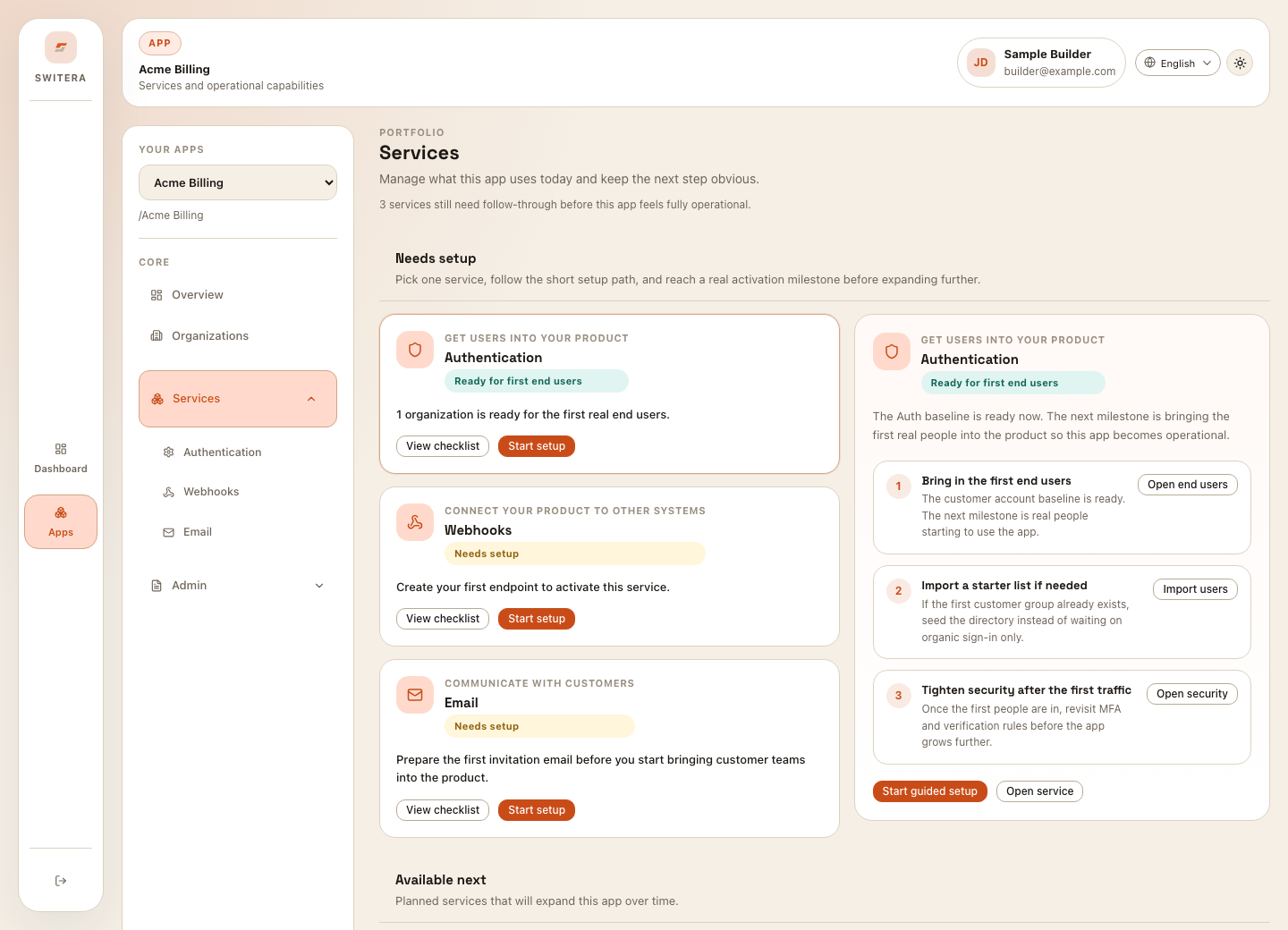The height and width of the screenshot is (930, 1288).
Task: Open the Sample Builder profile chip
Action: click(x=1041, y=63)
